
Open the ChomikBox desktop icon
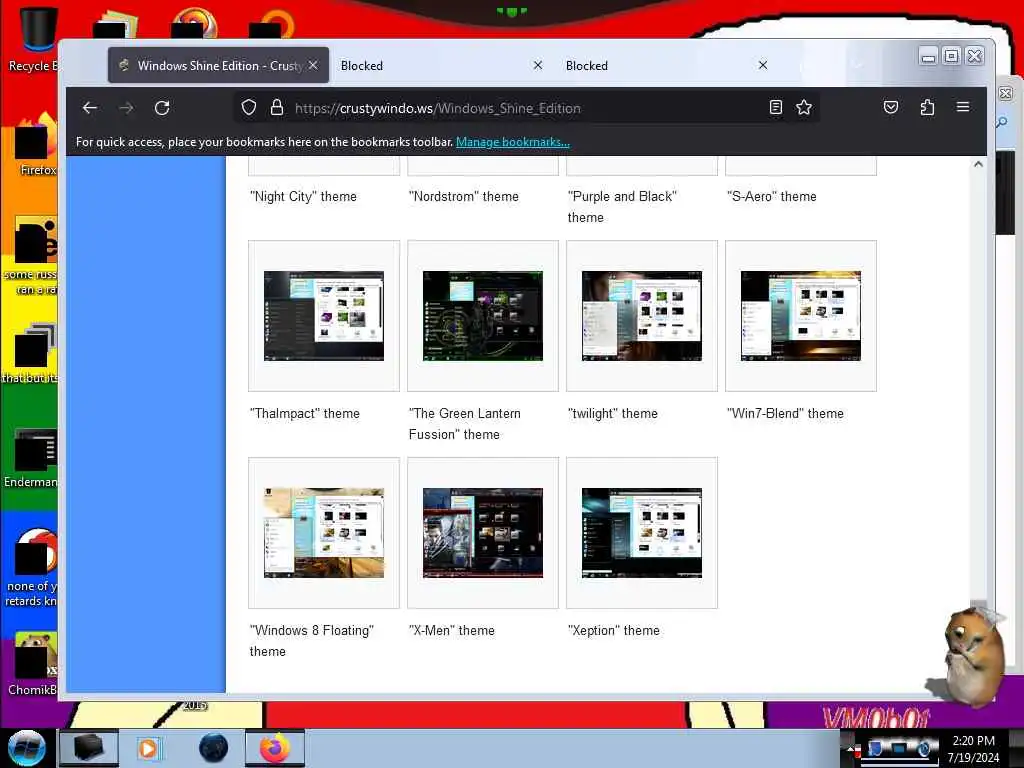click(33, 664)
